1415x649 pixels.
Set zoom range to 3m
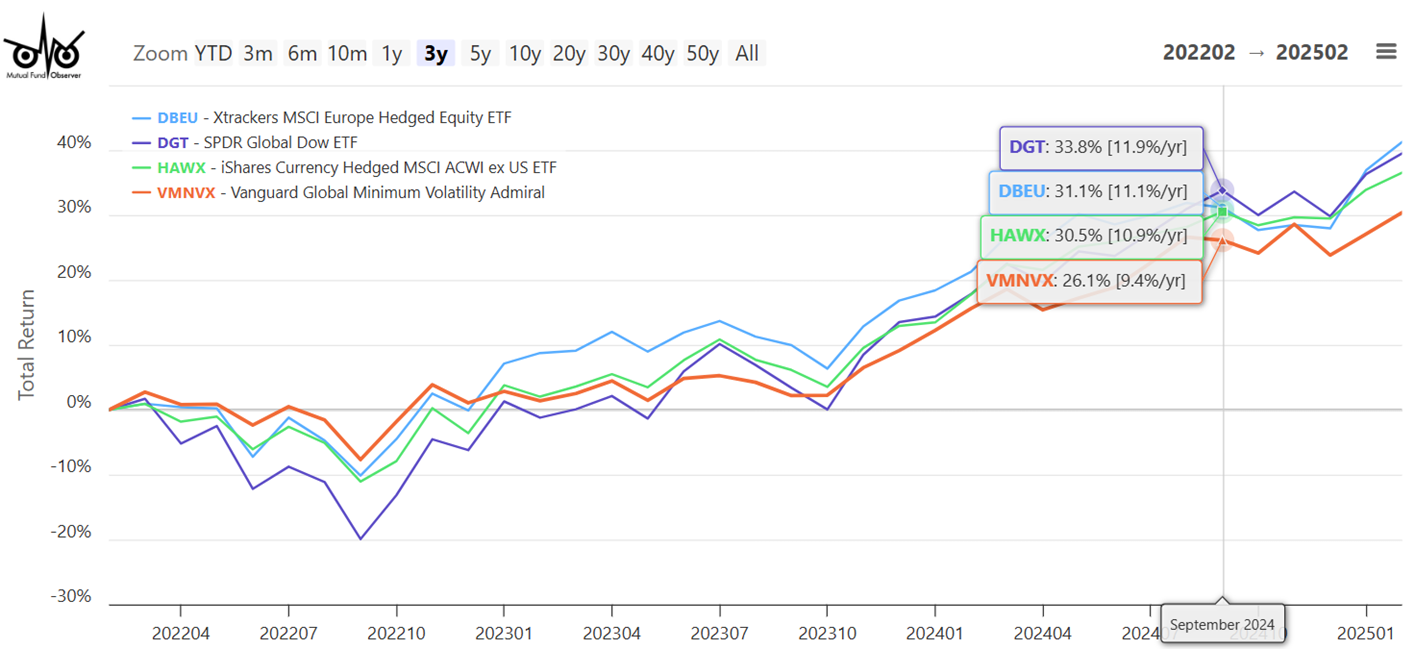[258, 53]
